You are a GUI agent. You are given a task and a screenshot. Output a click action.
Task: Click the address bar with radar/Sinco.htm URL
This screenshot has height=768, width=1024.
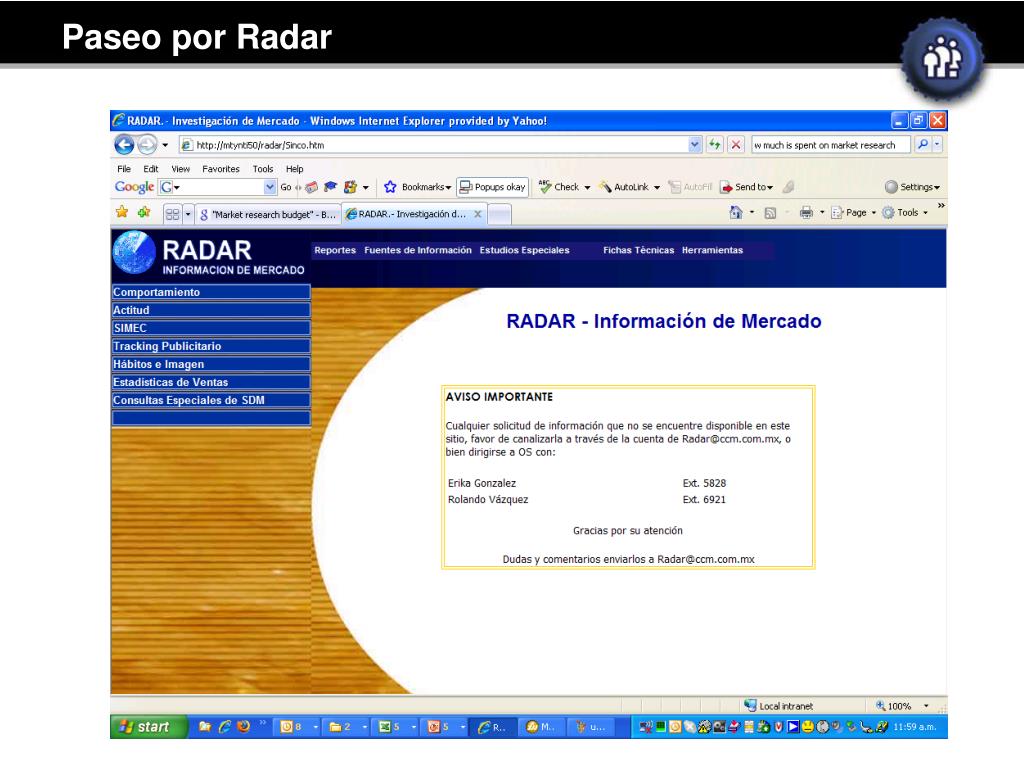[x=434, y=145]
